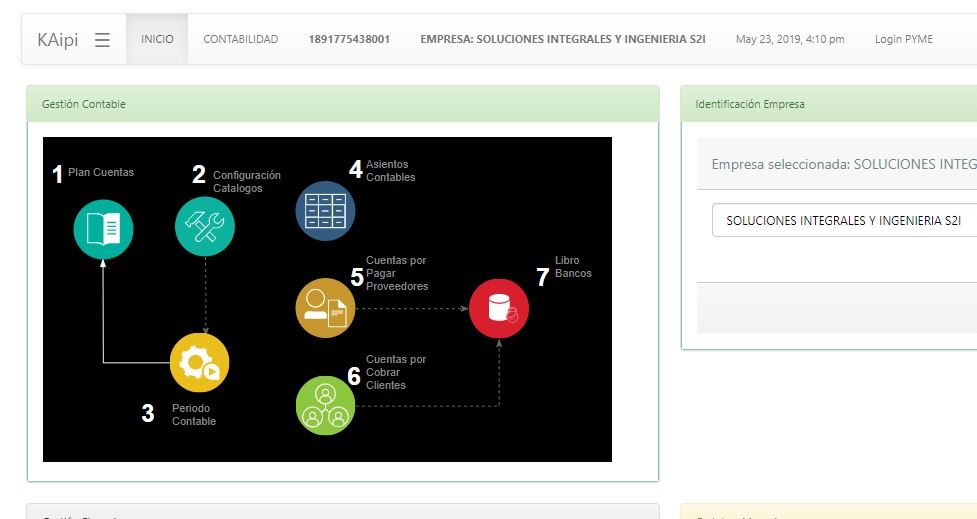
Task: Open the hamburger menu next to KAipi
Action: pos(102,40)
